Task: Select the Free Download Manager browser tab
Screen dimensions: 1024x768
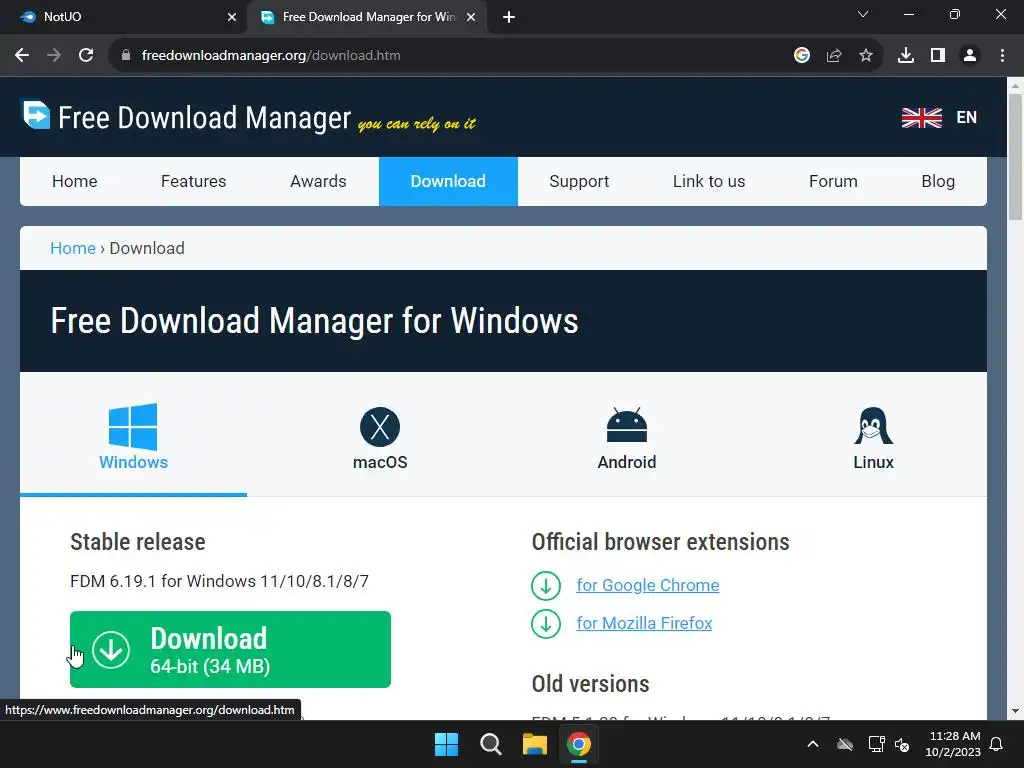Action: pyautogui.click(x=368, y=17)
